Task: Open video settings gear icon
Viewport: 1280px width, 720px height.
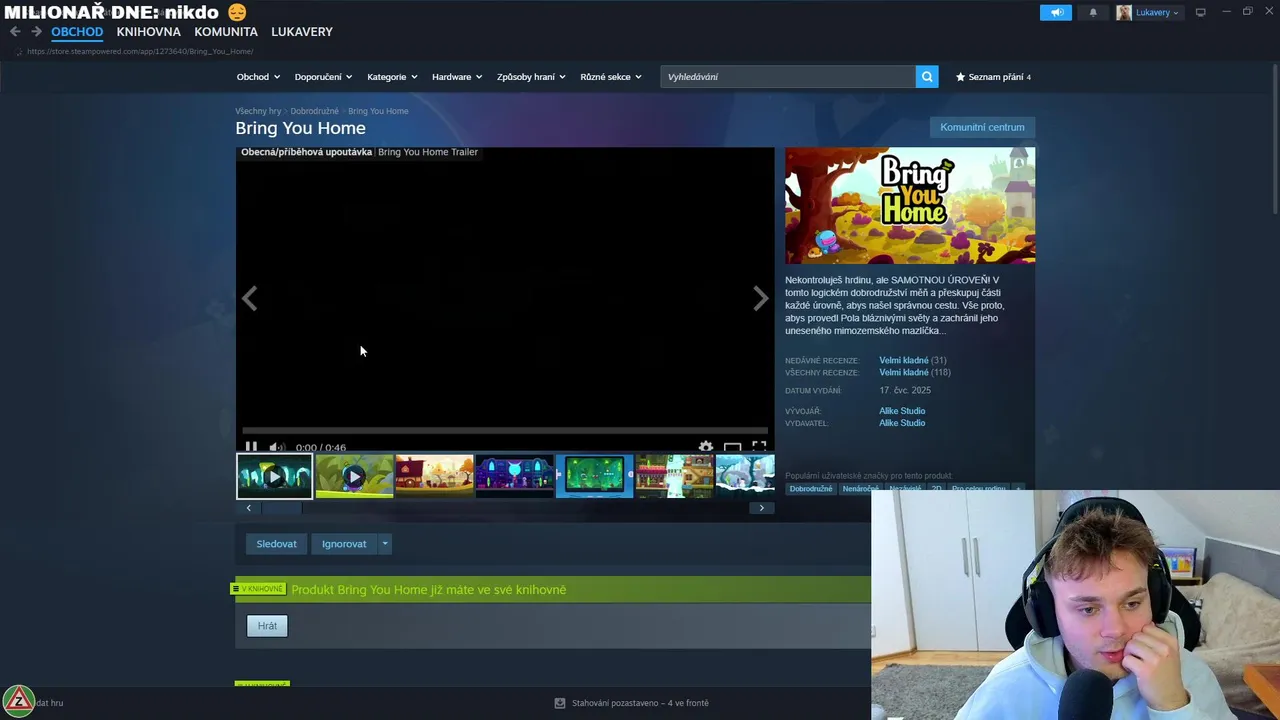Action: [x=706, y=447]
